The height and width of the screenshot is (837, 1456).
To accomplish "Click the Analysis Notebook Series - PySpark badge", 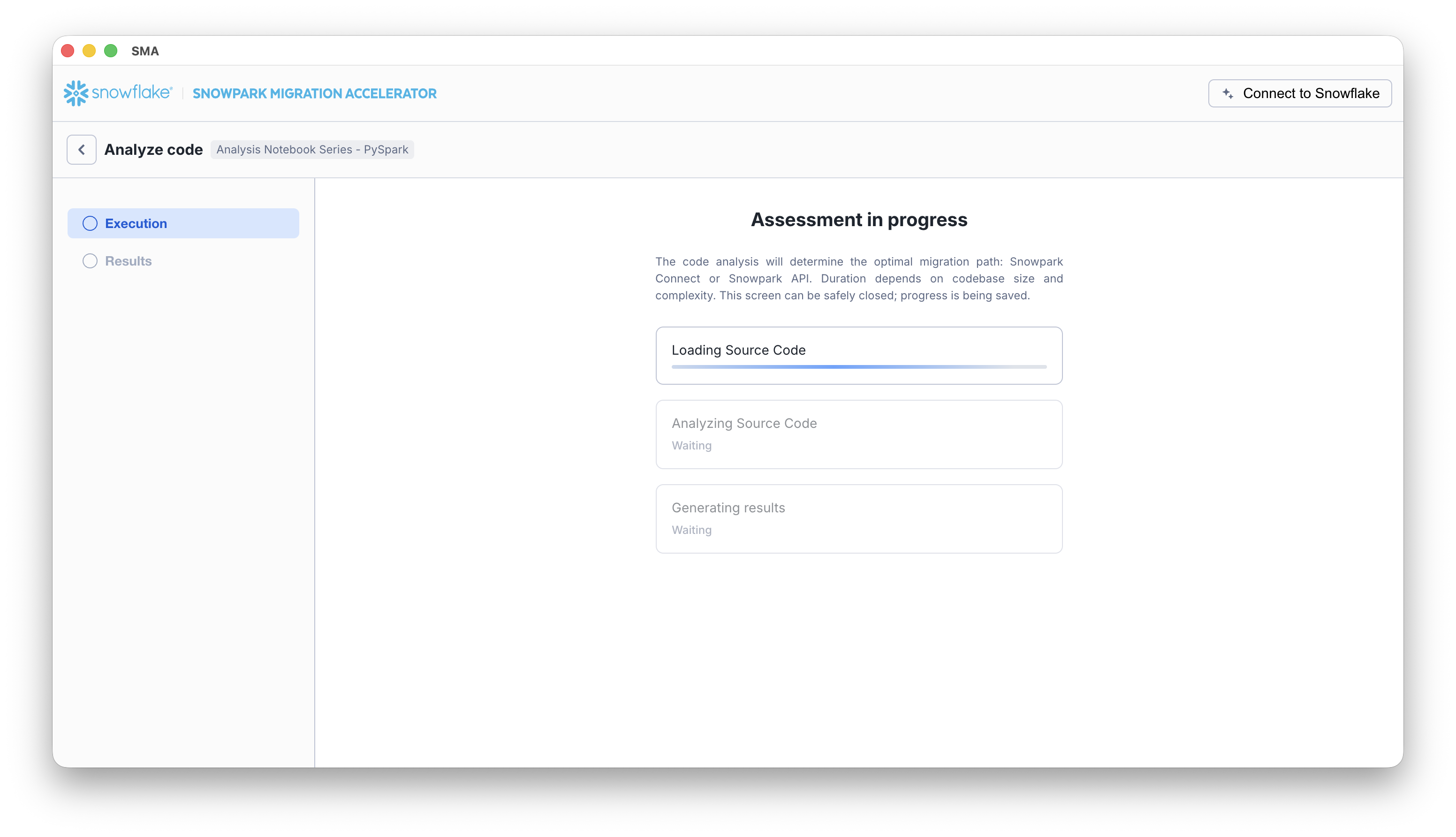I will coord(312,150).
